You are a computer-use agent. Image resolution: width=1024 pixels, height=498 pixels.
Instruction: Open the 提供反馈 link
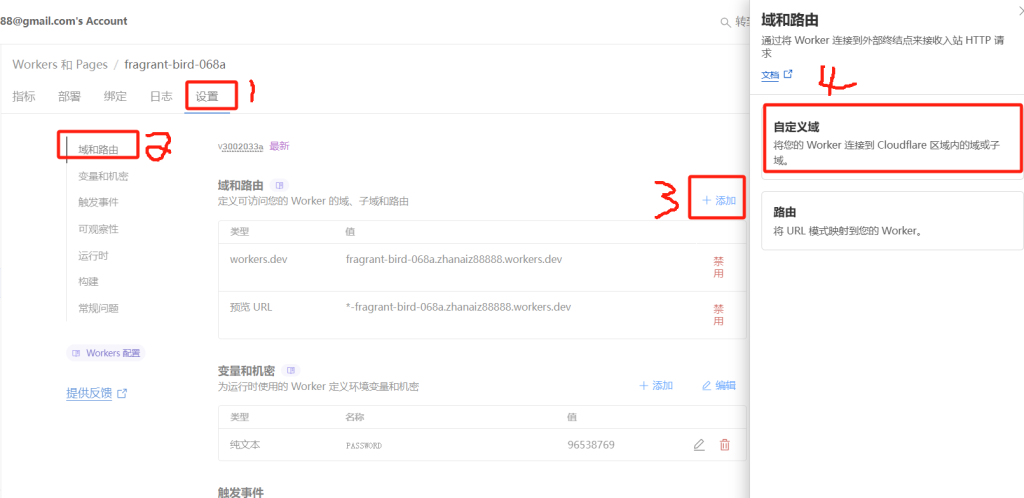(89, 393)
